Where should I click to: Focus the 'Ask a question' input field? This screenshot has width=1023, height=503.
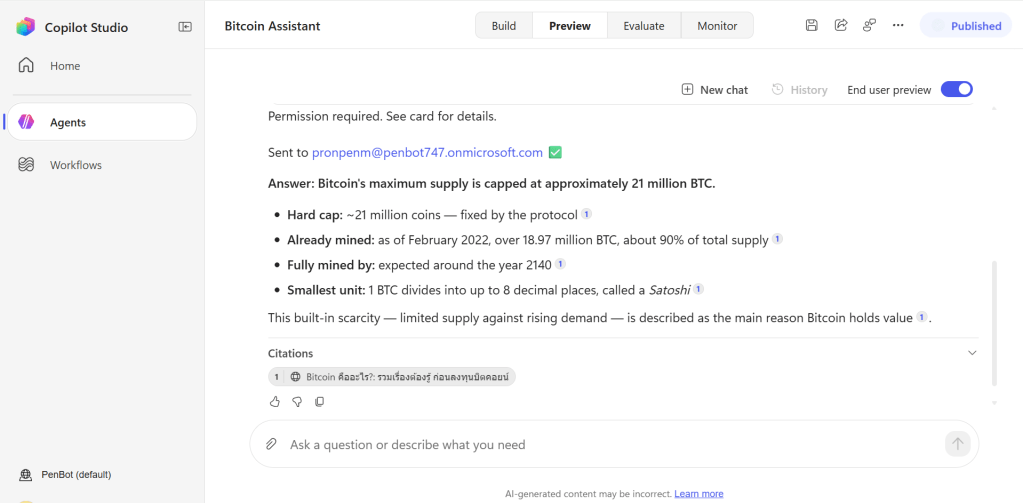tap(613, 444)
